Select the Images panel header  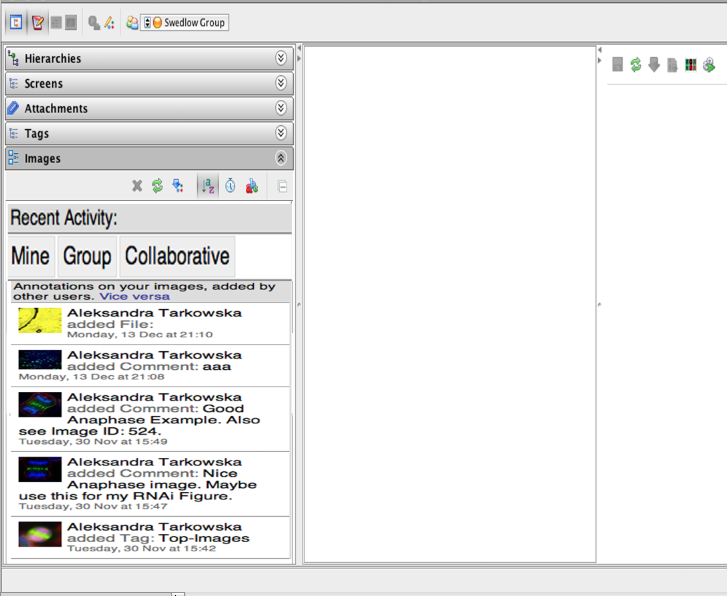[x=149, y=159]
